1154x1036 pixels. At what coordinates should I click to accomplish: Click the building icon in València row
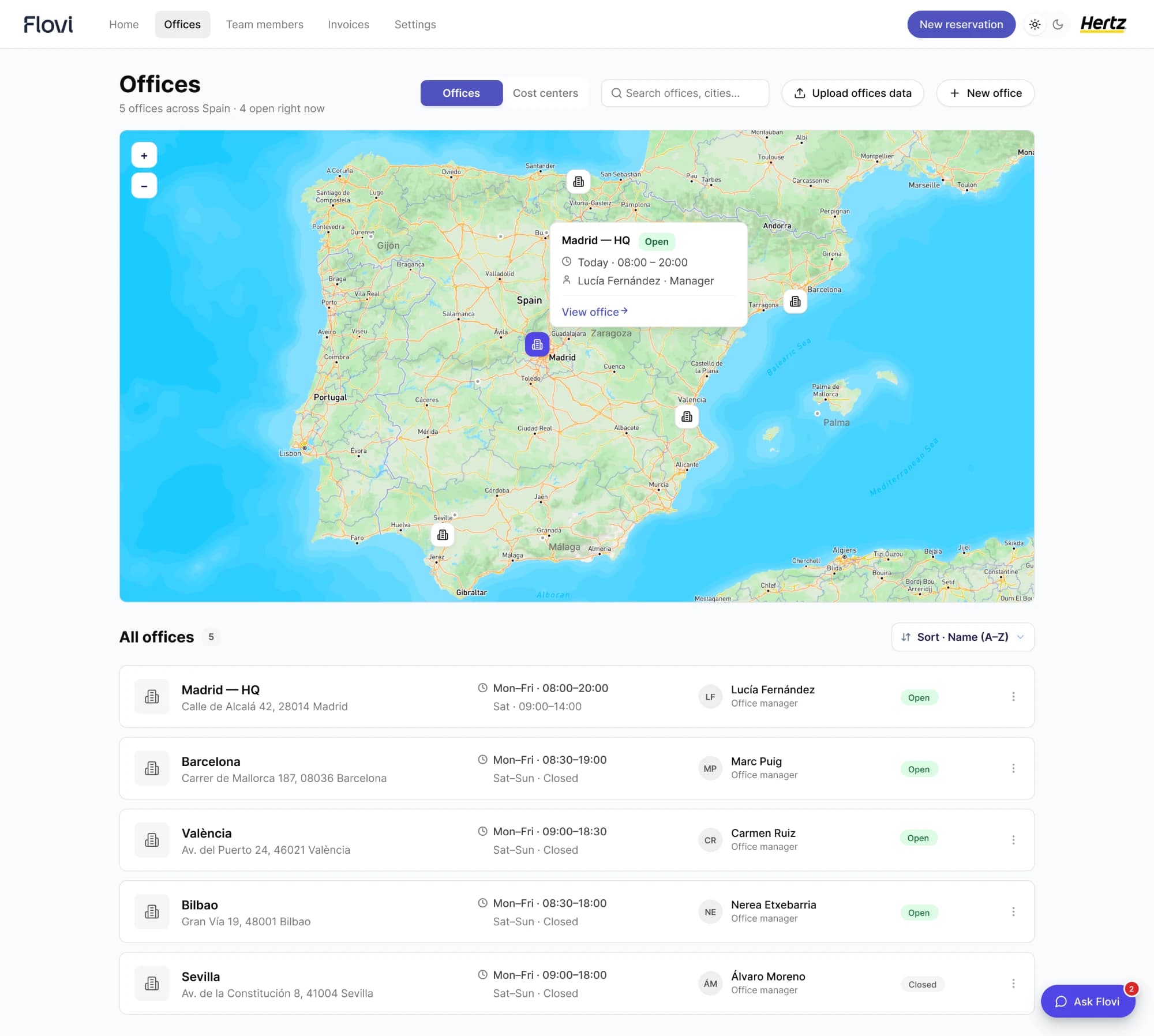pyautogui.click(x=152, y=840)
